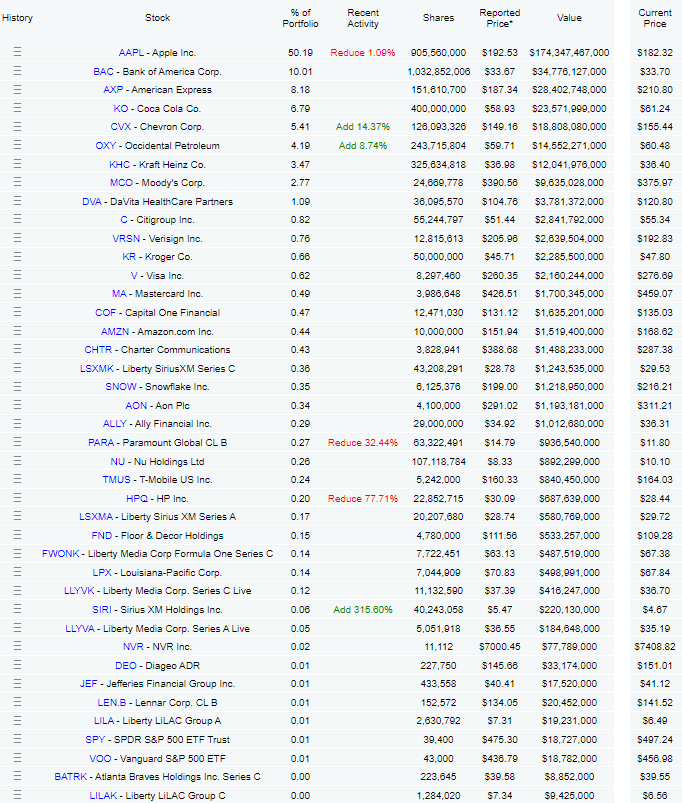
Task: Open history icon for Visa Inc. row
Action: point(17,276)
